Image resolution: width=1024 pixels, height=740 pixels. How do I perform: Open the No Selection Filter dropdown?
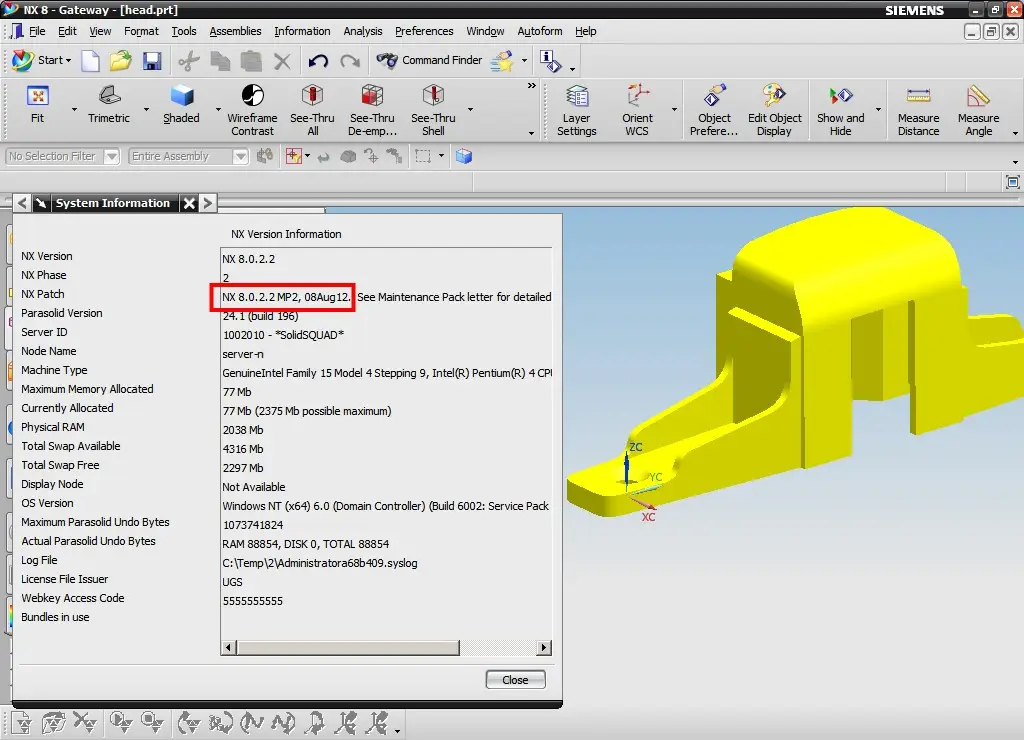pyautogui.click(x=111, y=156)
